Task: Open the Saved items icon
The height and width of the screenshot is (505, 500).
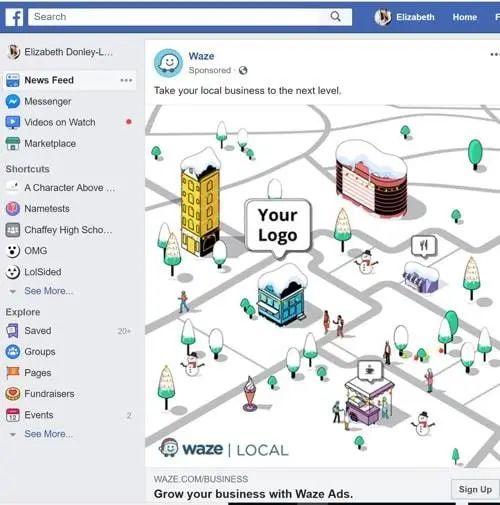Action: (x=12, y=331)
